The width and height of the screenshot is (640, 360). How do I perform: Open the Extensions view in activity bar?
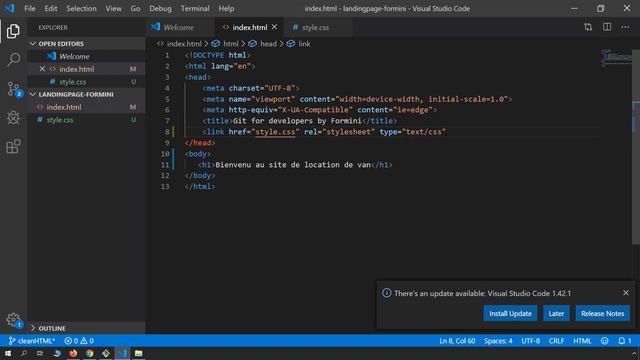click(13, 147)
